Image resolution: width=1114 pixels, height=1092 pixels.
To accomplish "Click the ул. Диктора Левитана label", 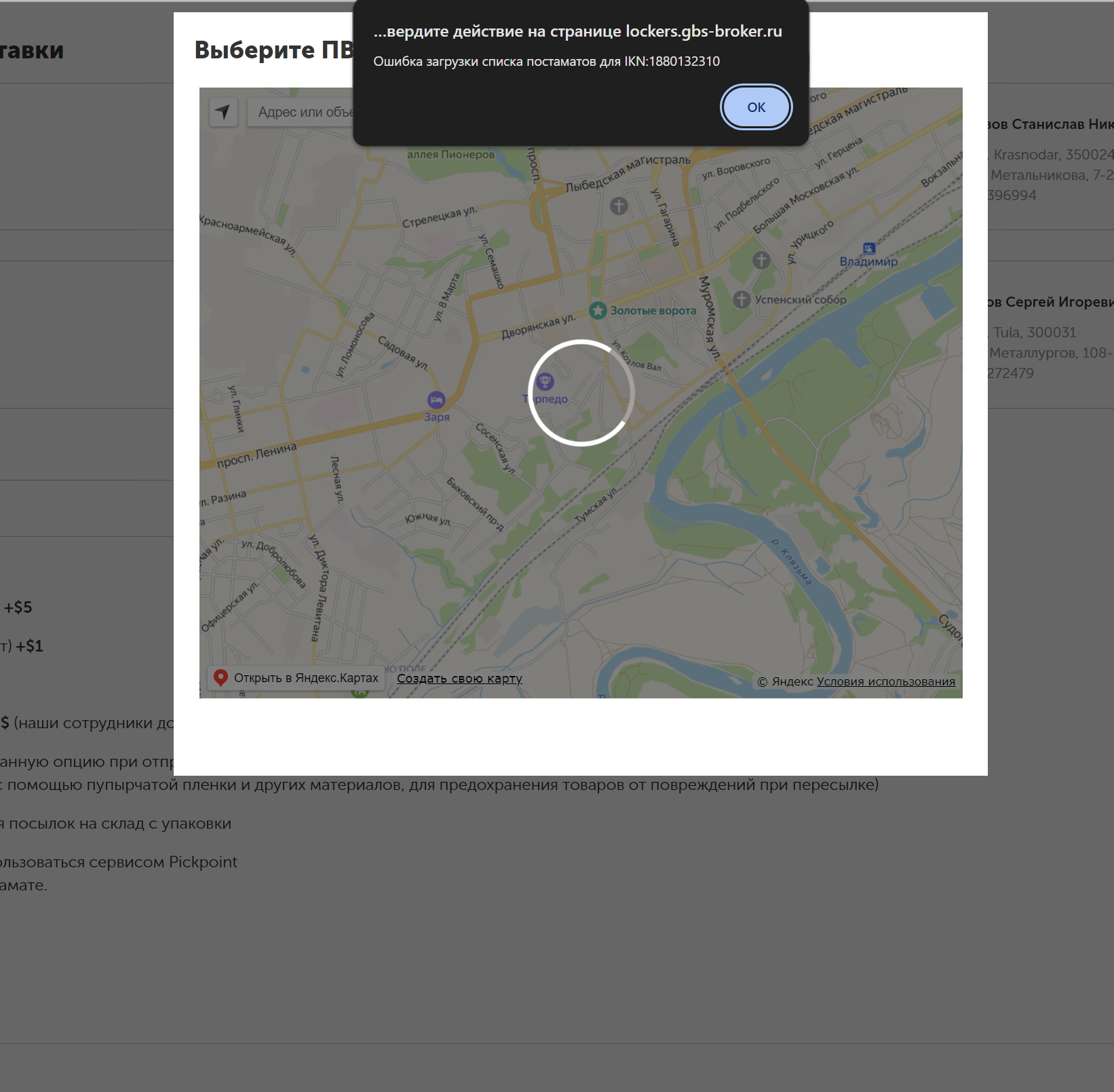I will coord(319,588).
